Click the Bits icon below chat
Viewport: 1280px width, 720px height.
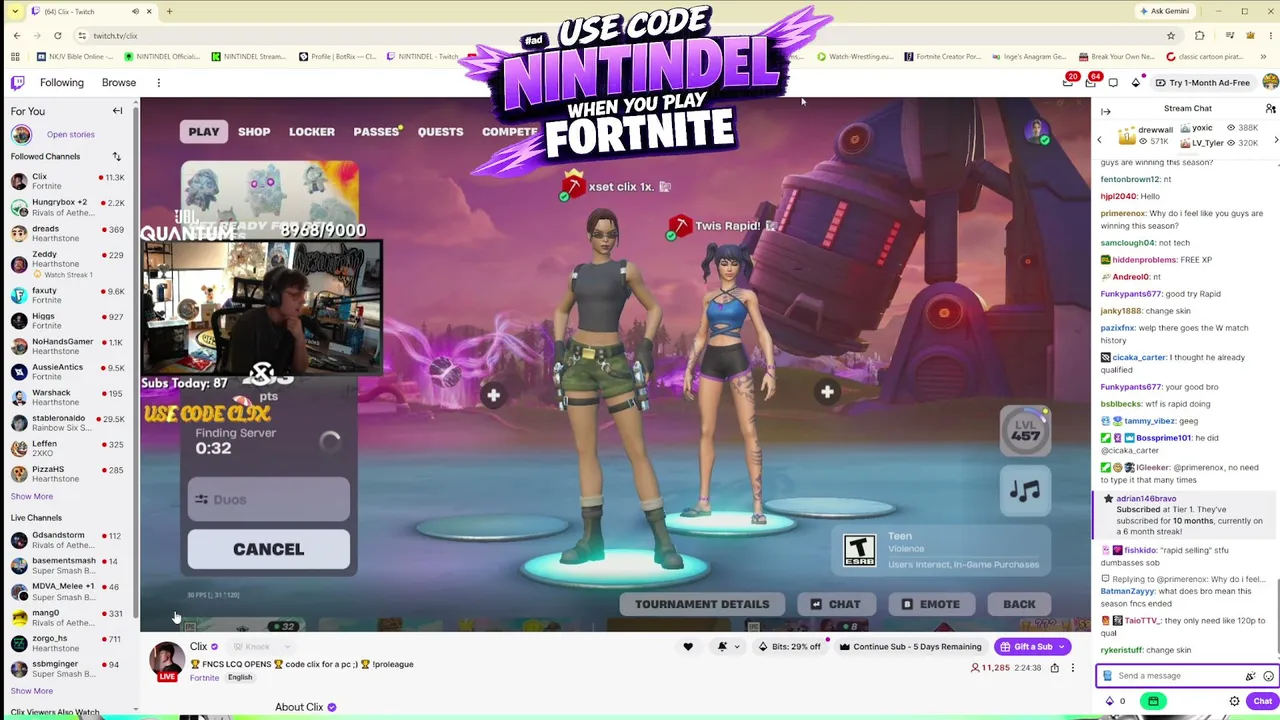tap(1109, 701)
